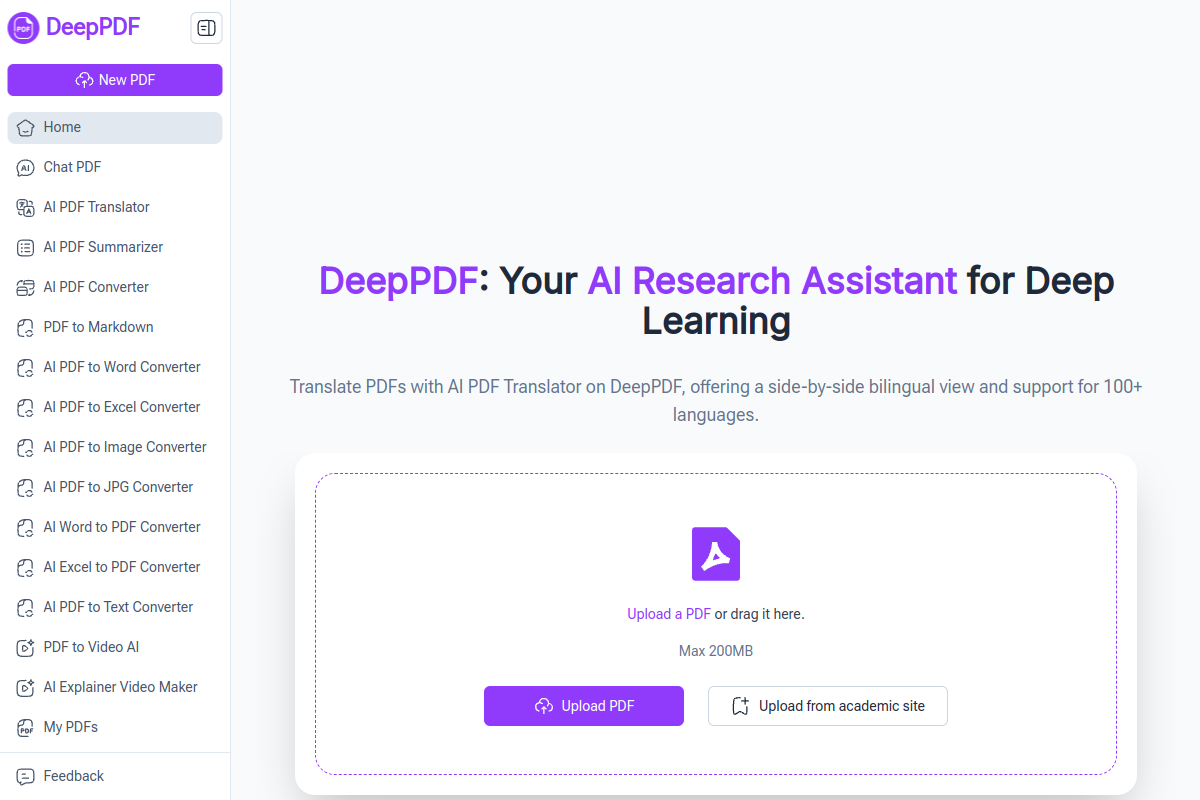Click the 'Max 200MB' text
Viewport: 1200px width, 800px height.
[x=716, y=651]
